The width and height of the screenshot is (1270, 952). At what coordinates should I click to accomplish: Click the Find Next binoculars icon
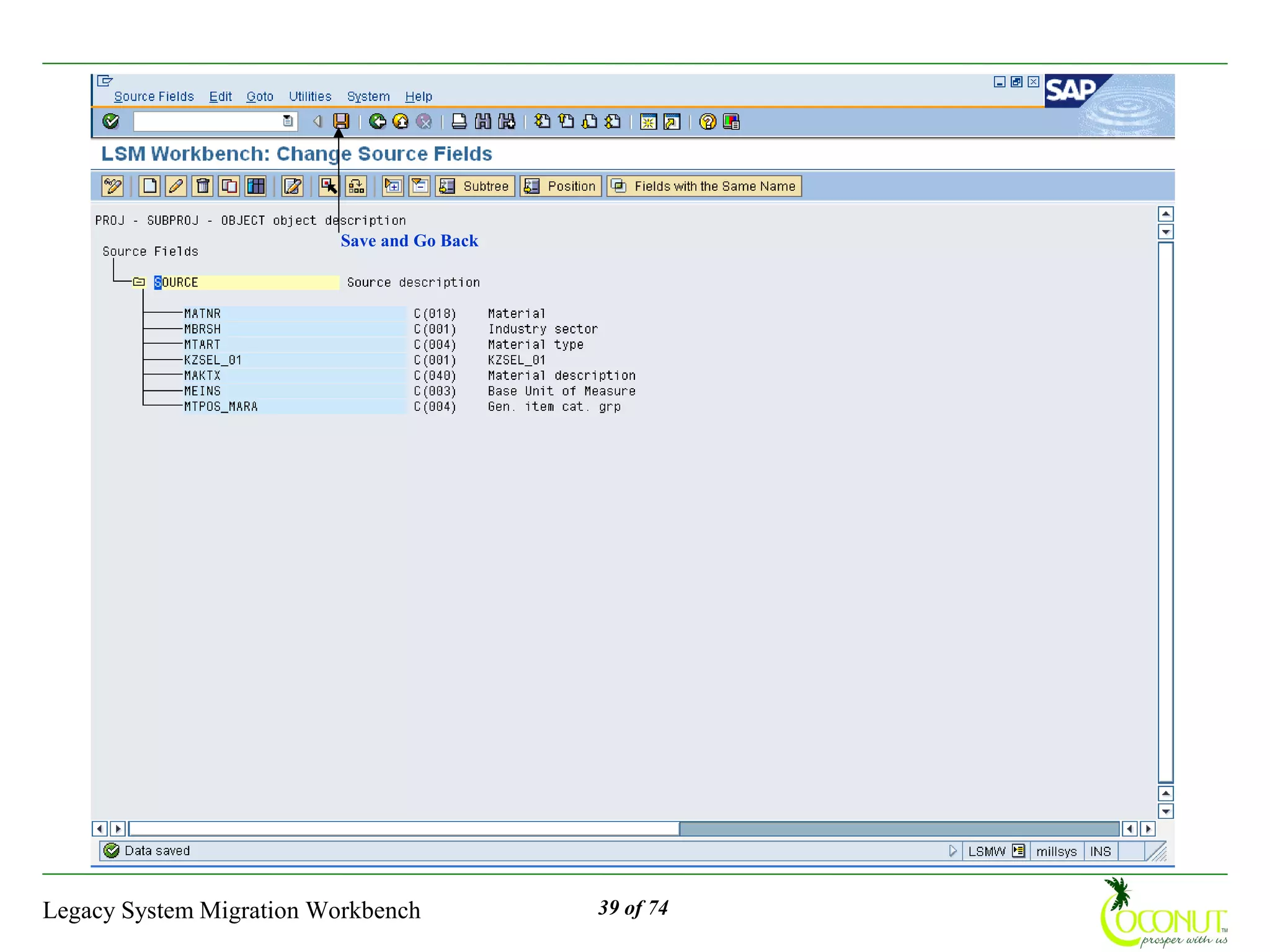(x=507, y=121)
